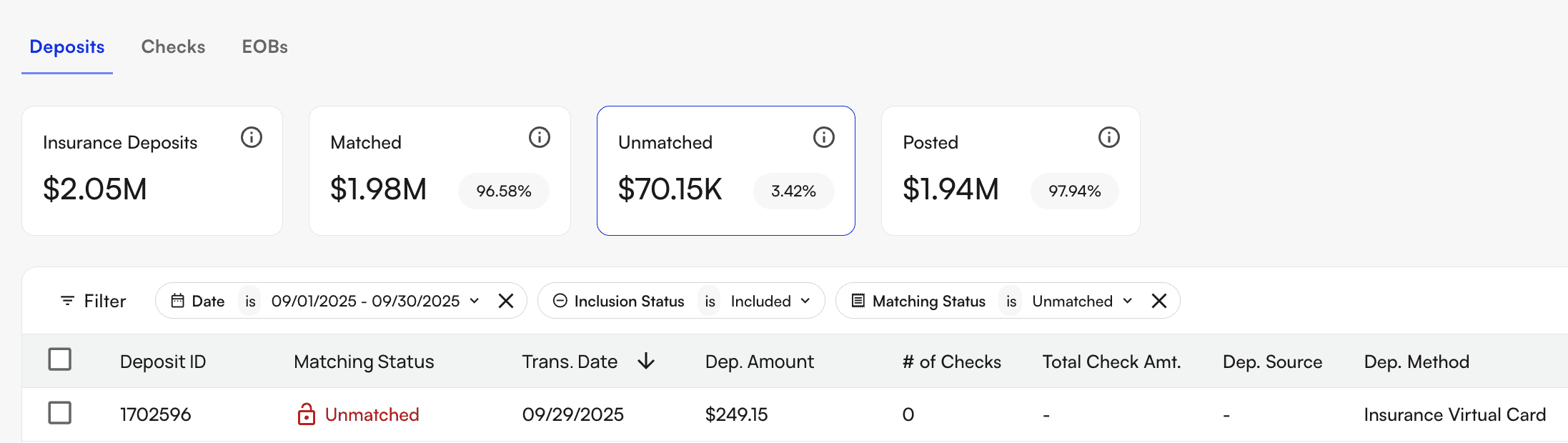This screenshot has width=1568, height=443.
Task: Click info icon on Matched card
Action: [540, 137]
